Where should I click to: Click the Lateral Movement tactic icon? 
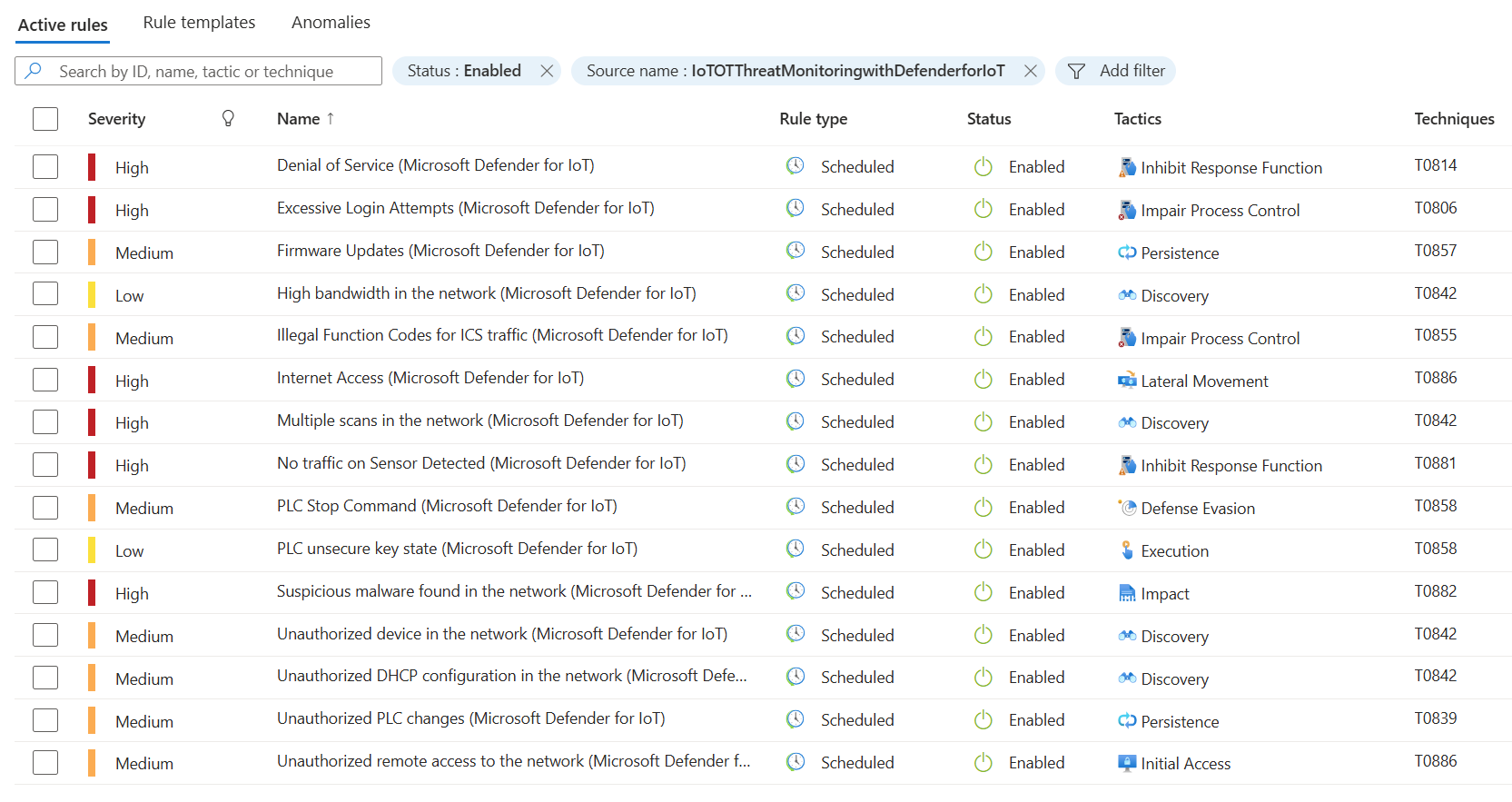tap(1127, 381)
